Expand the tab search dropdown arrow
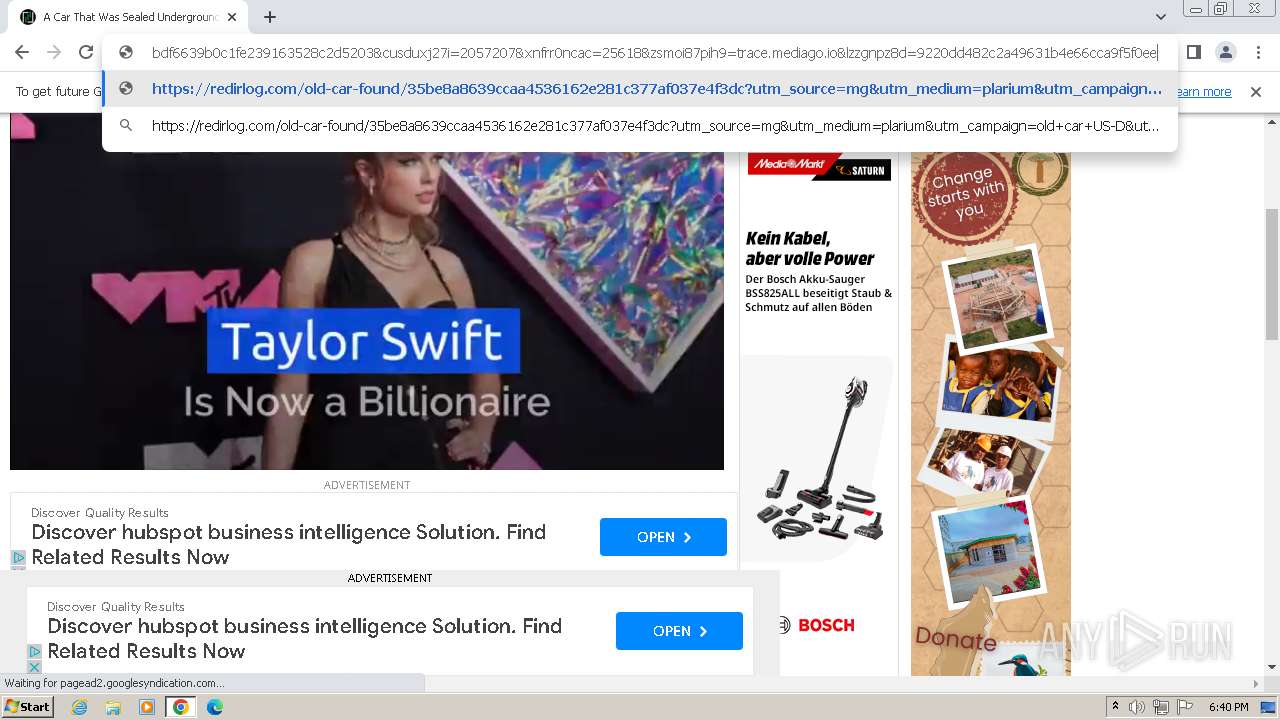The width and height of the screenshot is (1280, 720). point(1160,17)
